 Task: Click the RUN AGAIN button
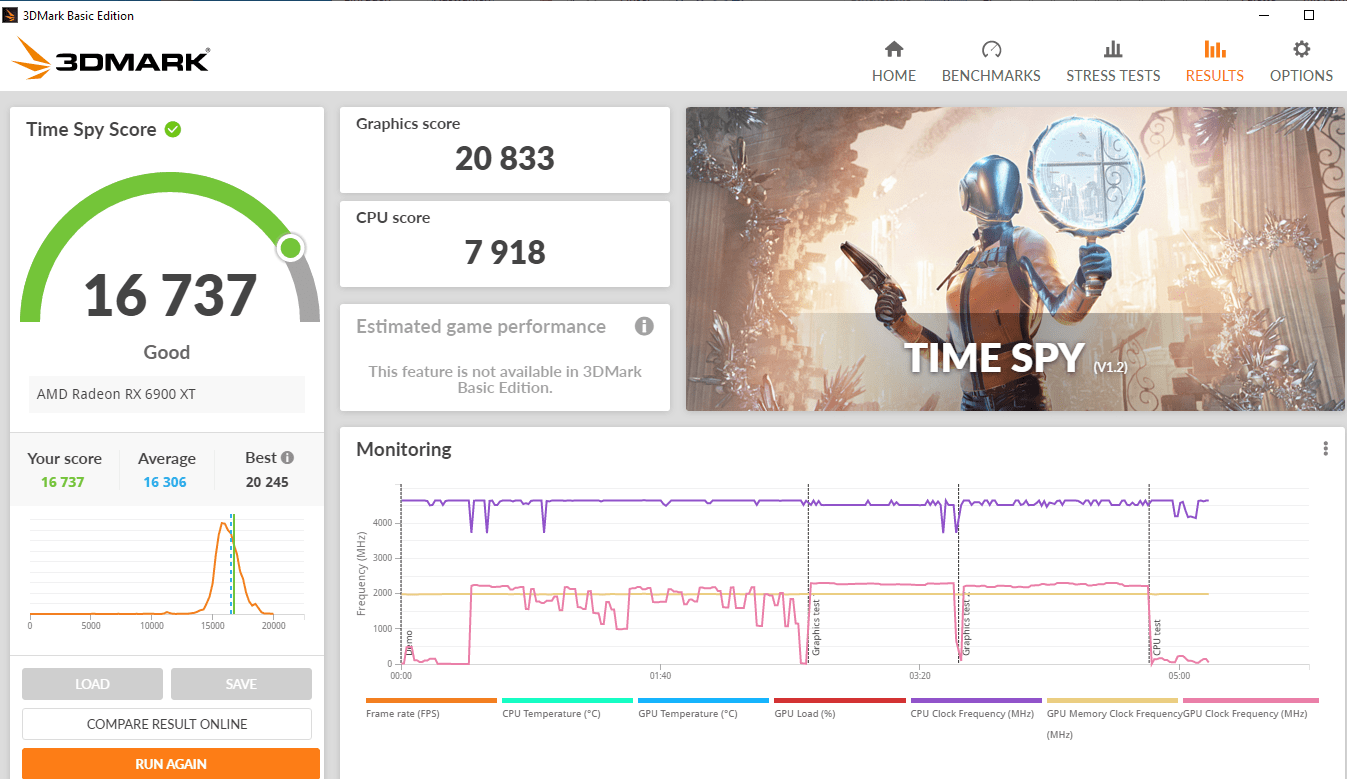[x=171, y=763]
